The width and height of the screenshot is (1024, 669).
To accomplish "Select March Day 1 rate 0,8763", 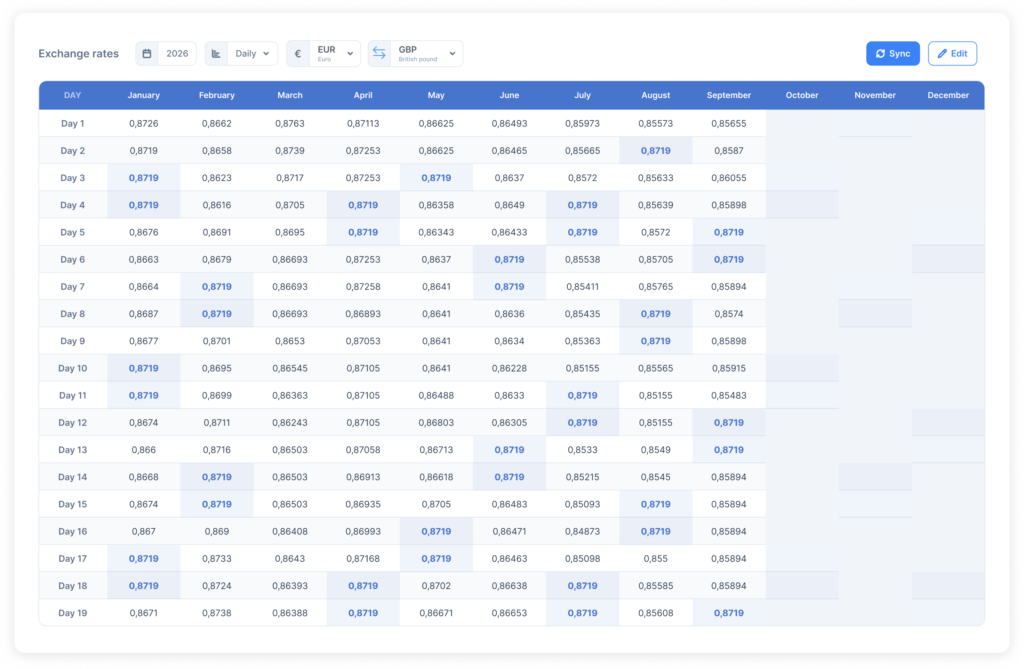I will (x=290, y=123).
